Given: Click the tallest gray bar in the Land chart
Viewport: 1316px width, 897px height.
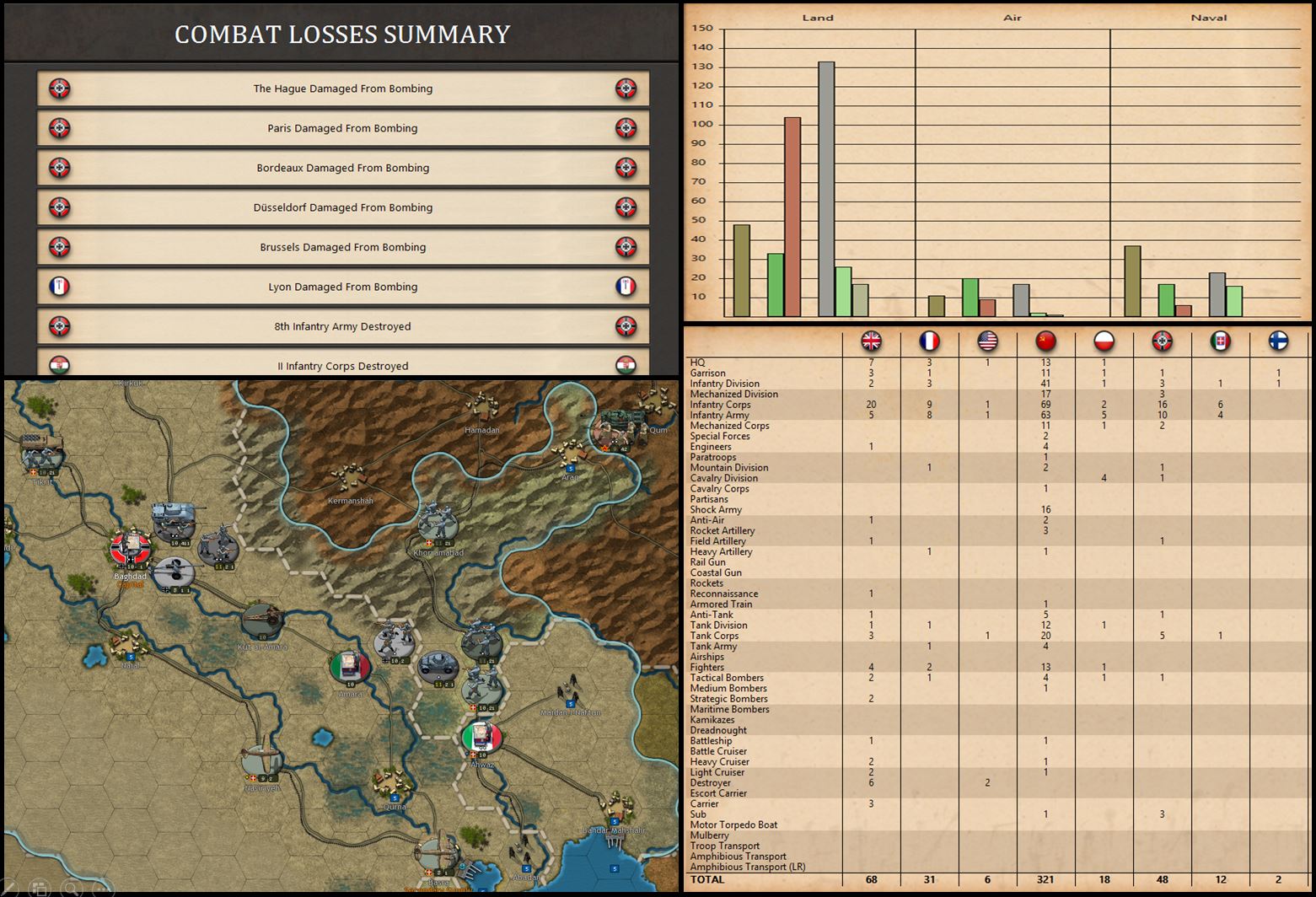Looking at the screenshot, I should 826,190.
